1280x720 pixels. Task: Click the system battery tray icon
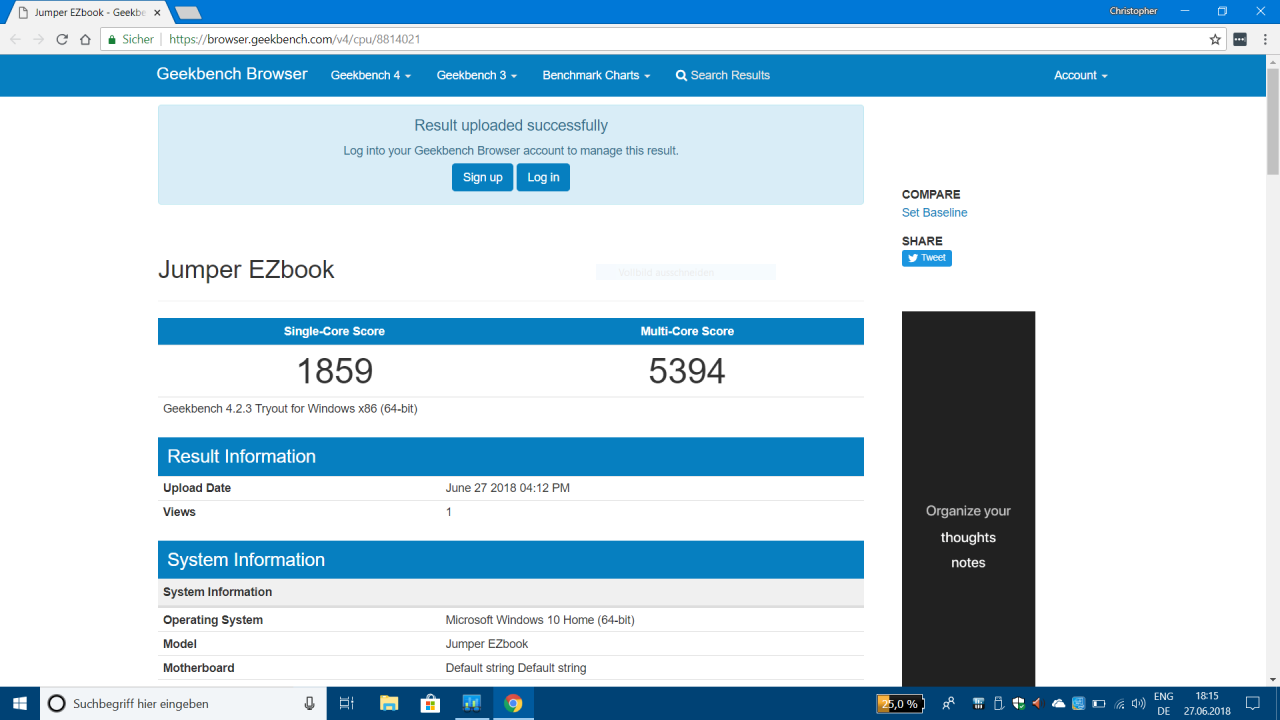point(1099,704)
